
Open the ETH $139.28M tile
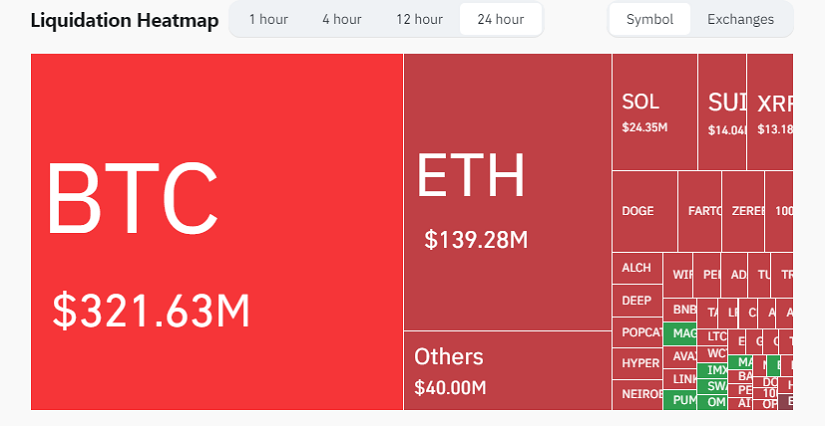click(x=507, y=191)
